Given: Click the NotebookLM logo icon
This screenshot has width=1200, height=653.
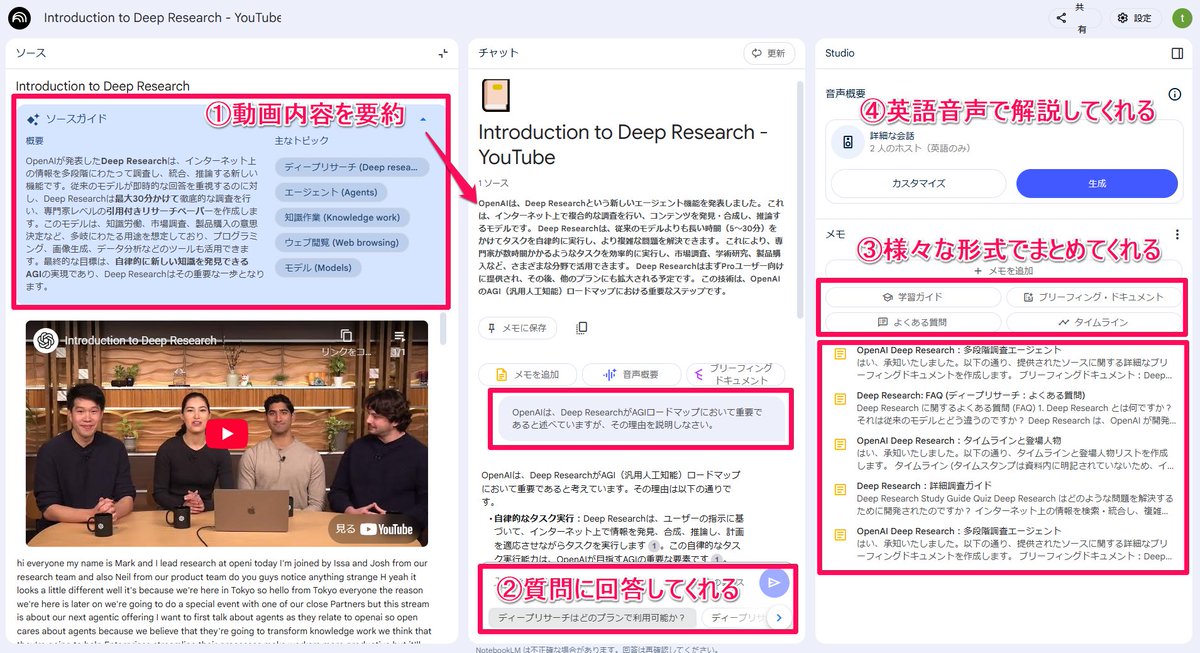Looking at the screenshot, I should point(20,17).
